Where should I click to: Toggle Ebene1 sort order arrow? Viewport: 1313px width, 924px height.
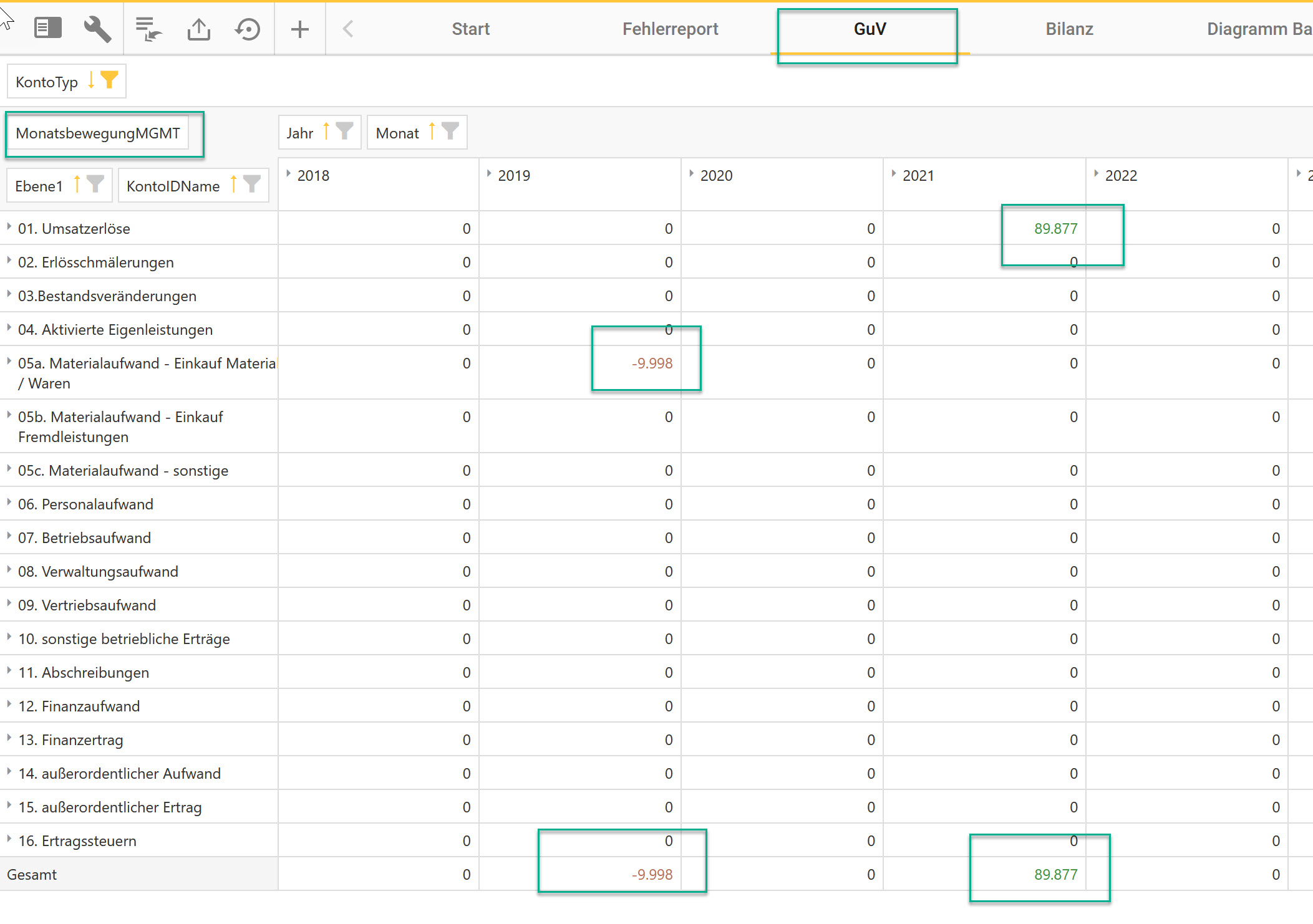77,185
